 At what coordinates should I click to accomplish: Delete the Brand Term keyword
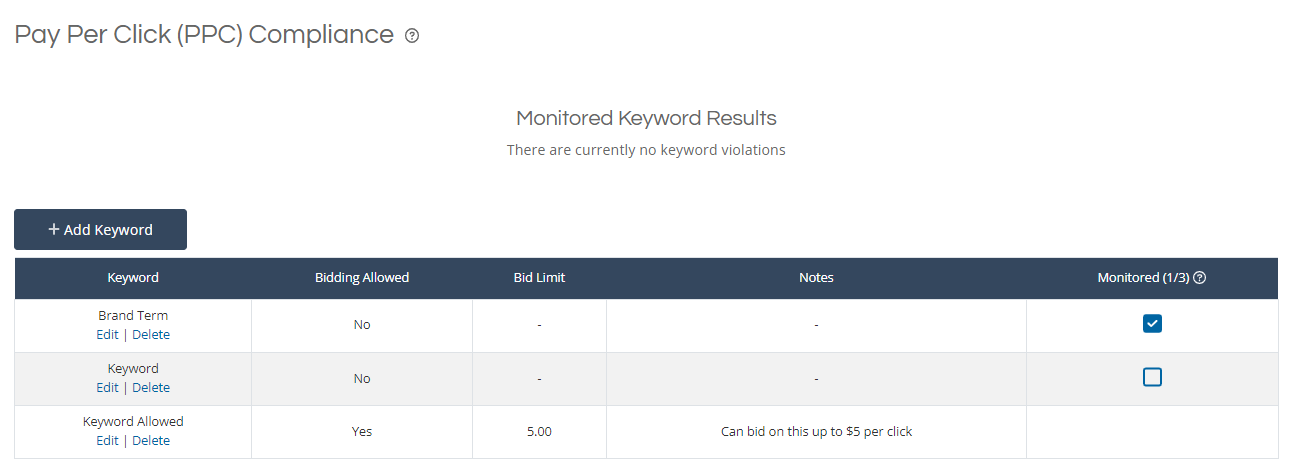click(151, 335)
